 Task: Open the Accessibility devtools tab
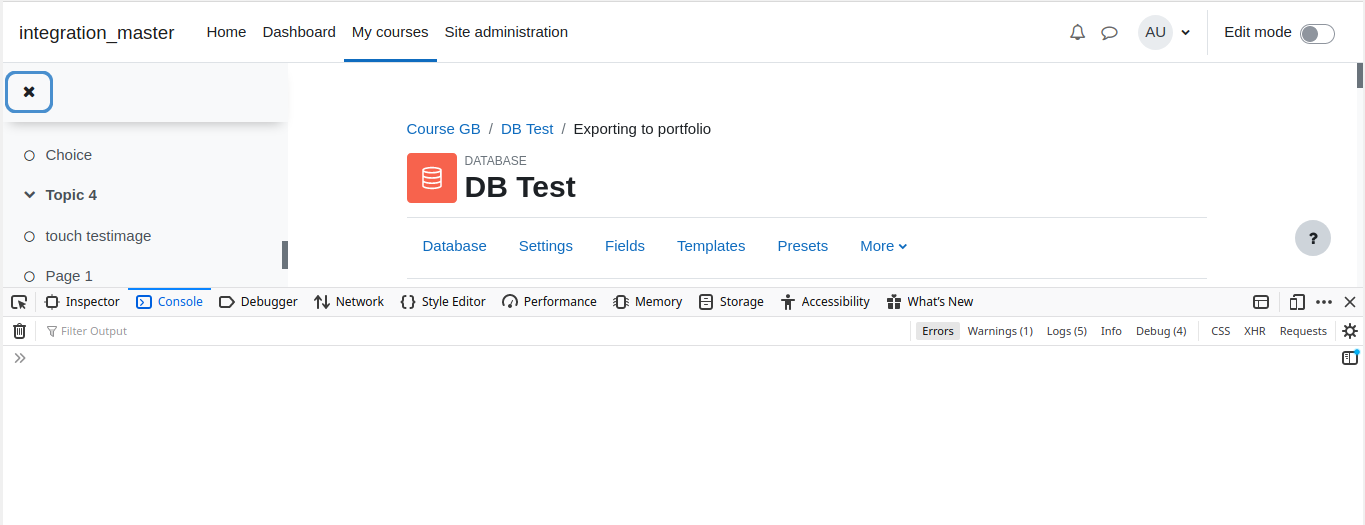coord(826,302)
